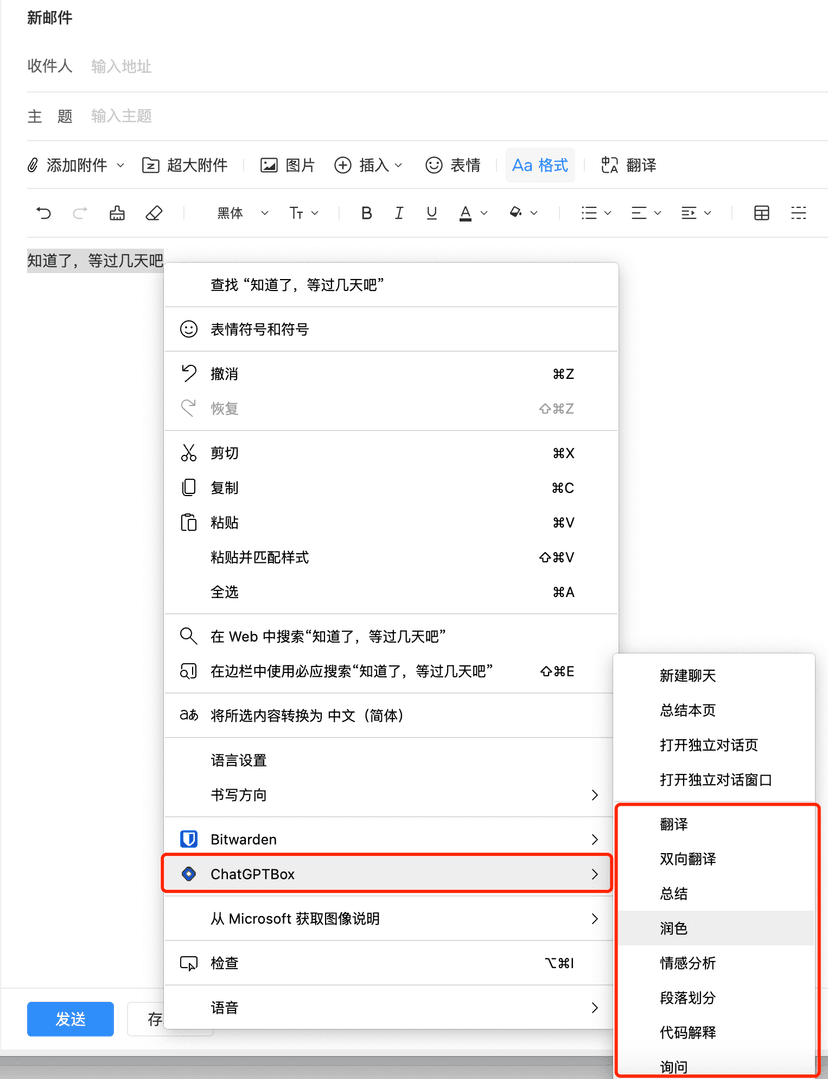
Task: Choose 复制 from the context menu
Action: [x=224, y=488]
